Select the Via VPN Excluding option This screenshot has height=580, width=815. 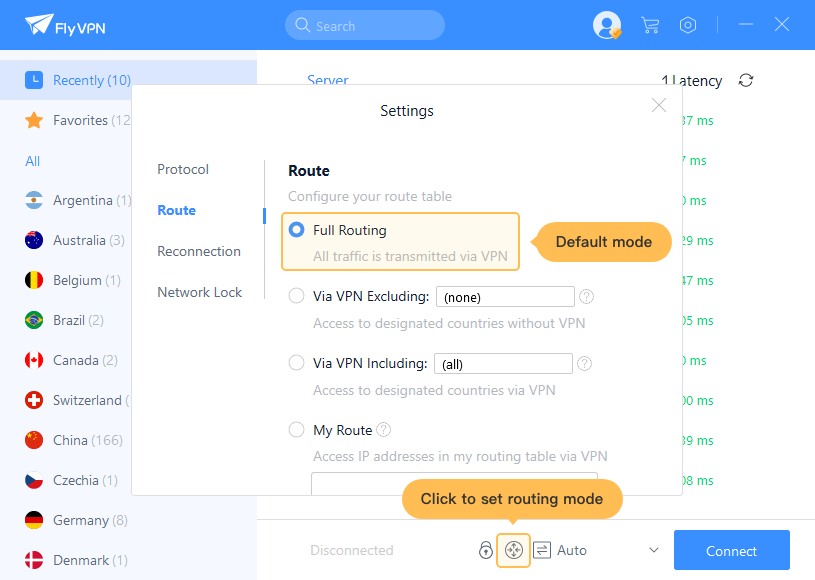pos(297,296)
